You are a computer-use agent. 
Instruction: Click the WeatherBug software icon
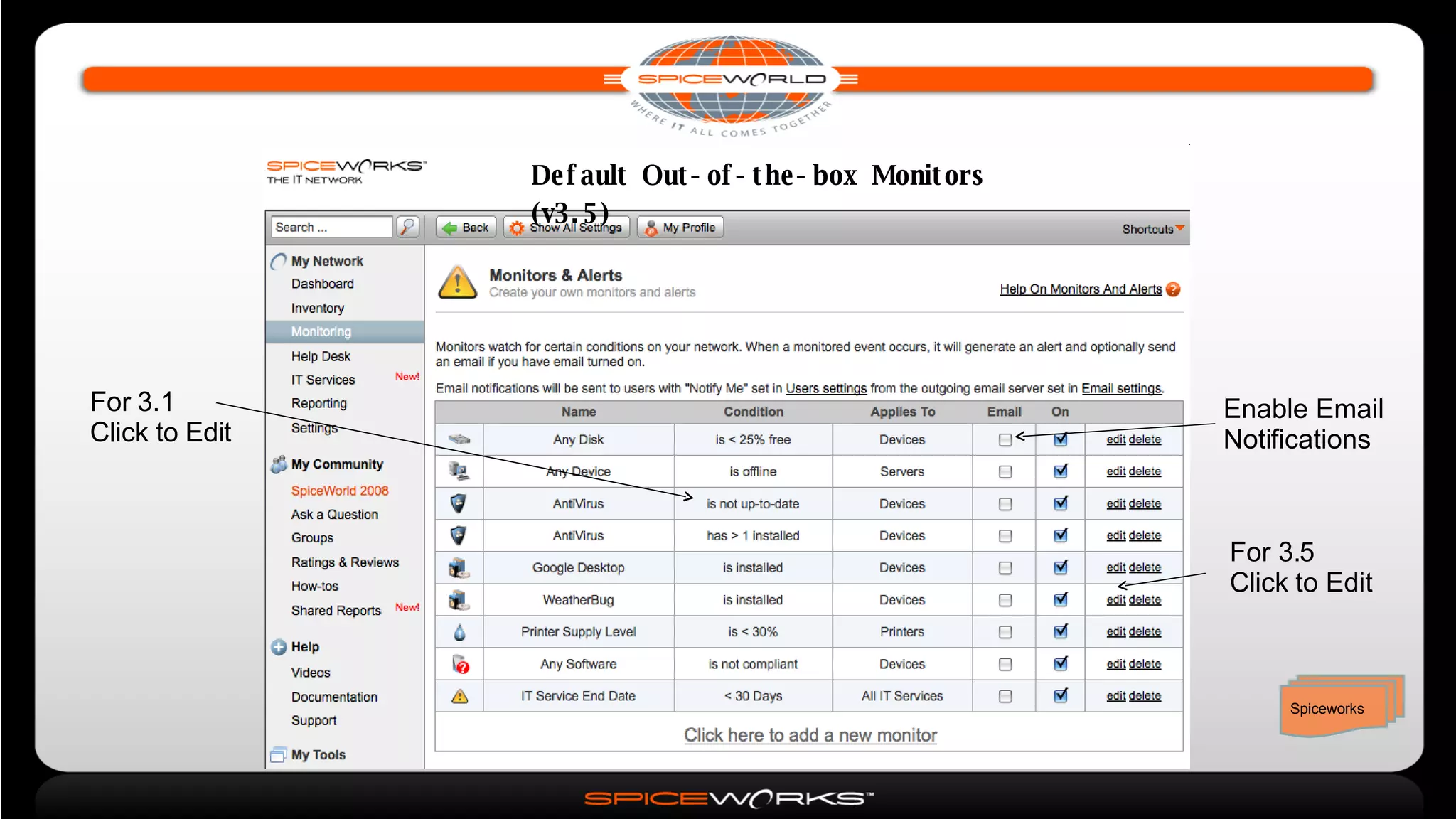tap(459, 599)
